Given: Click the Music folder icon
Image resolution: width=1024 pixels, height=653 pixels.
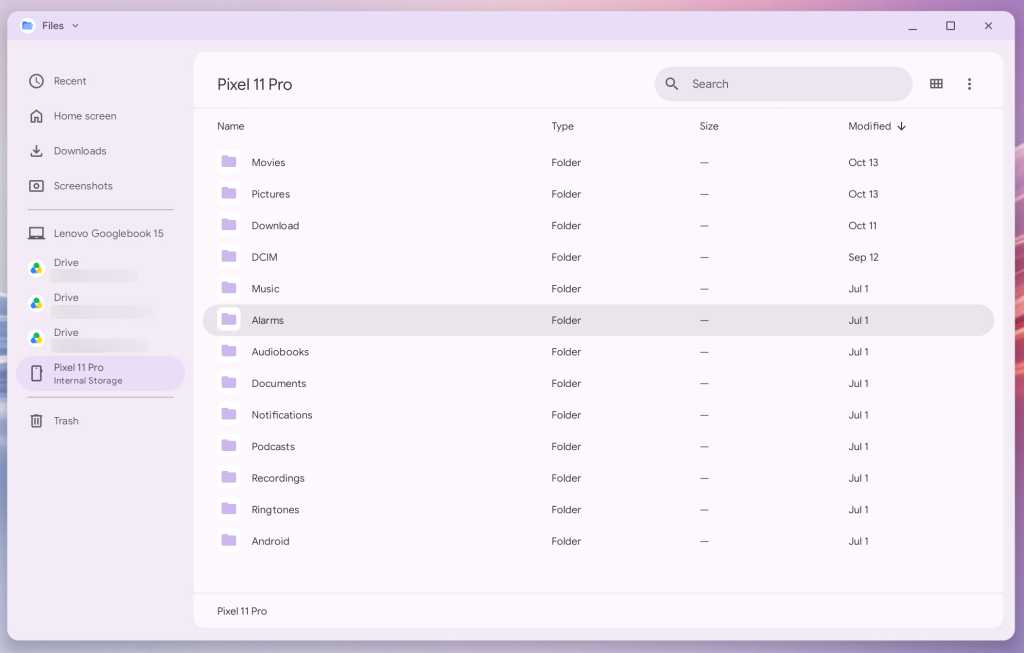Looking at the screenshot, I should point(229,287).
